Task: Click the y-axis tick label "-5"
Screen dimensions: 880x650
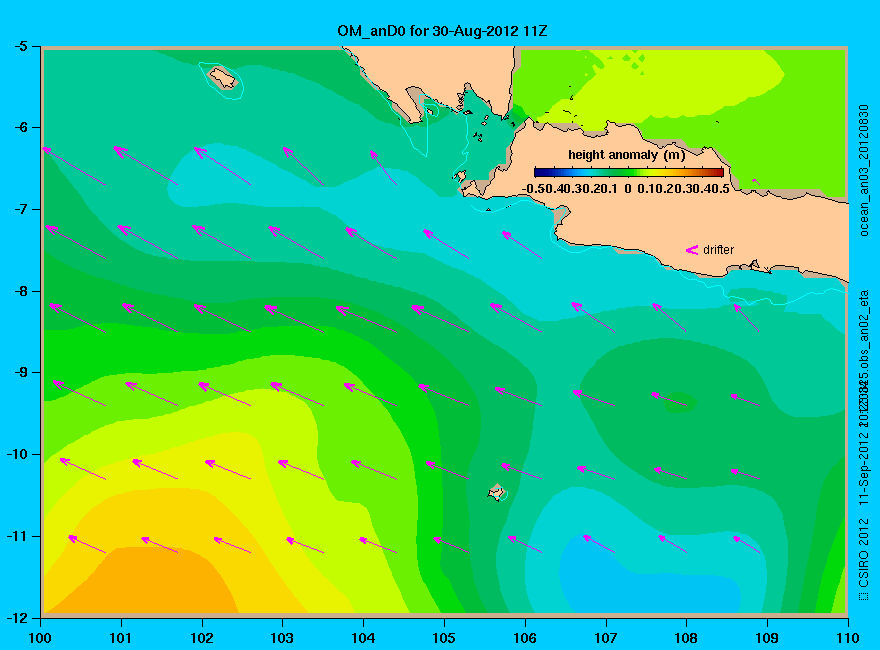Action: (20, 46)
